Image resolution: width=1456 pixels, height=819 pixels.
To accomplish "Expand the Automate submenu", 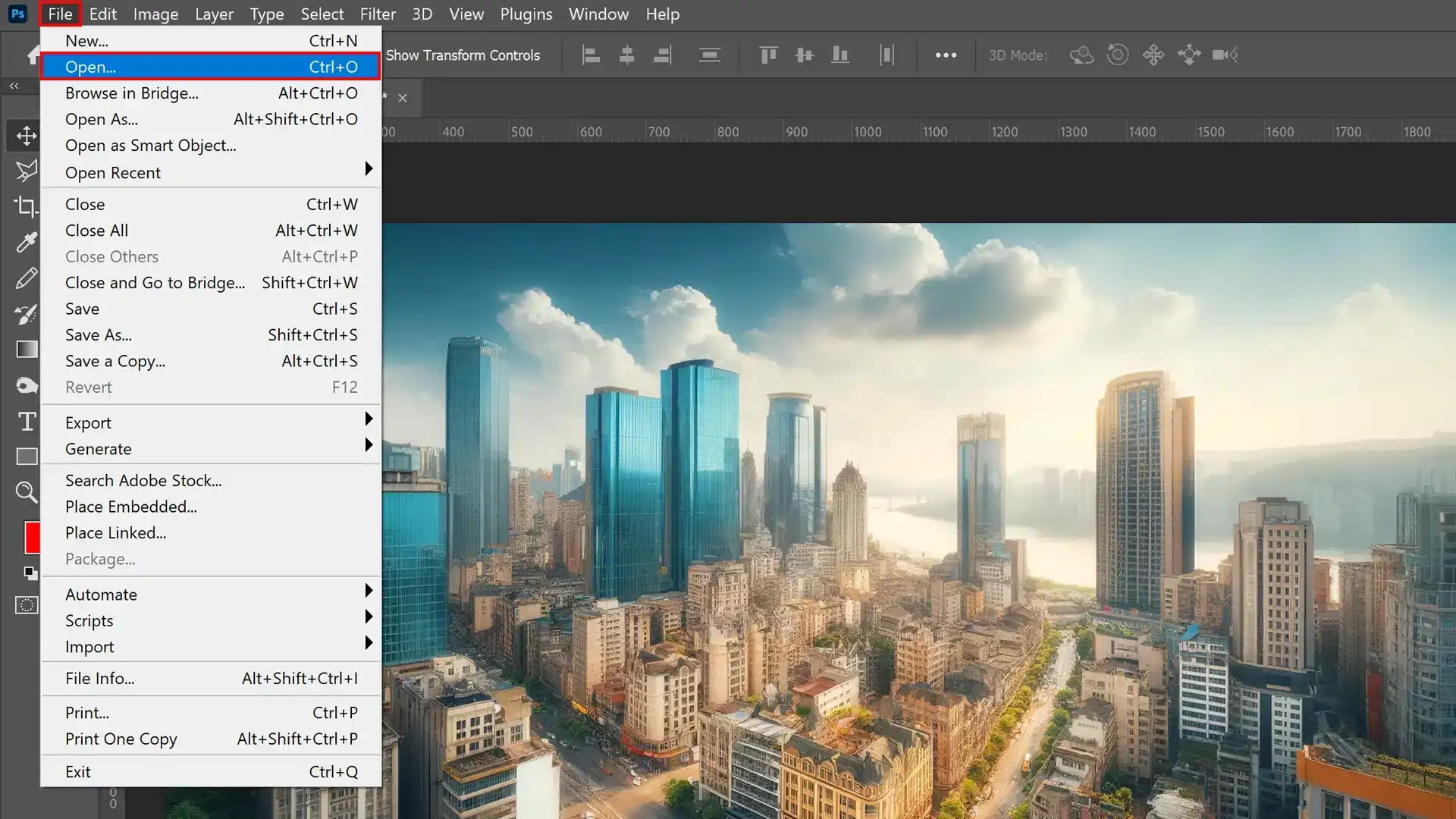I will pos(211,595).
